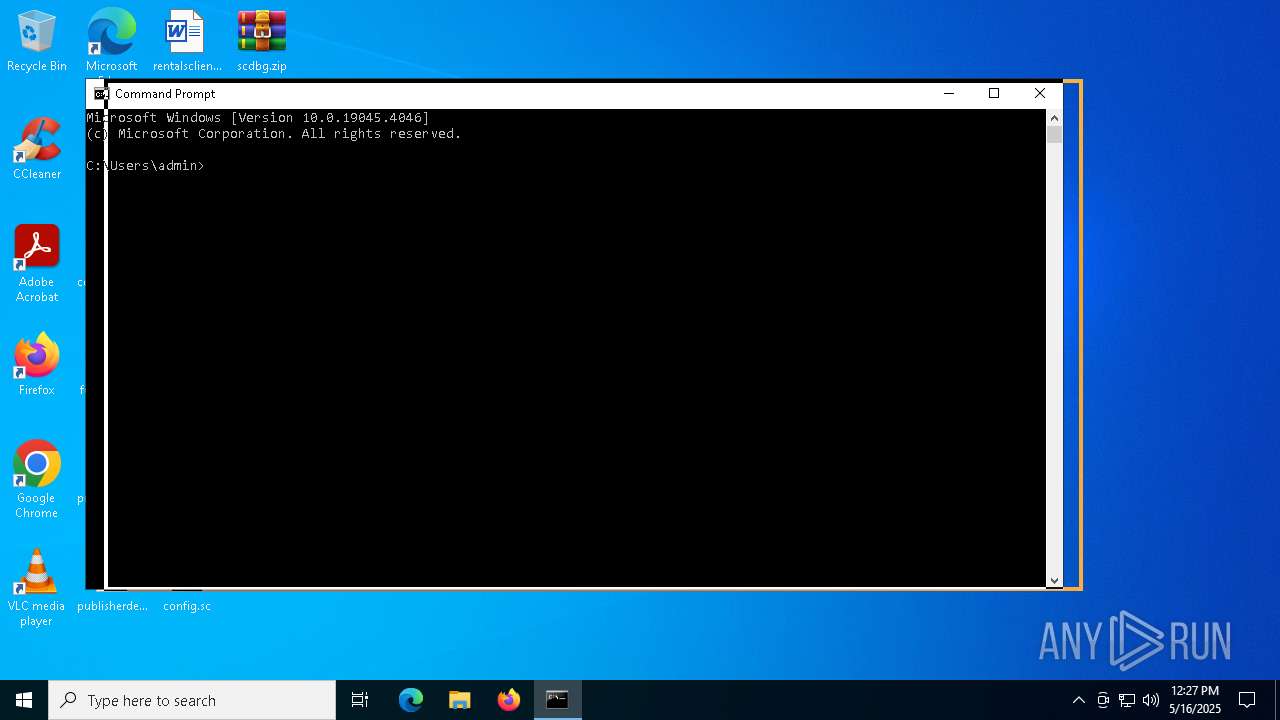The height and width of the screenshot is (720, 1280).
Task: Select the Command Prompt taskbar button
Action: click(x=558, y=700)
